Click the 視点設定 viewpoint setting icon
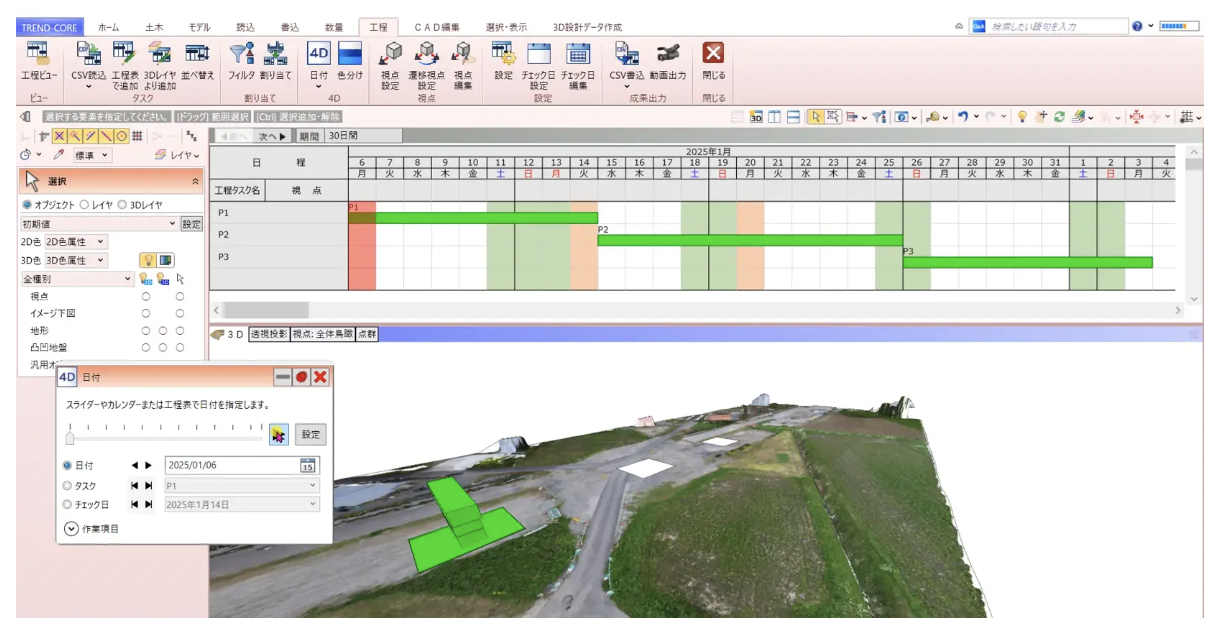Viewport: 1228px width, 644px height. tap(390, 57)
